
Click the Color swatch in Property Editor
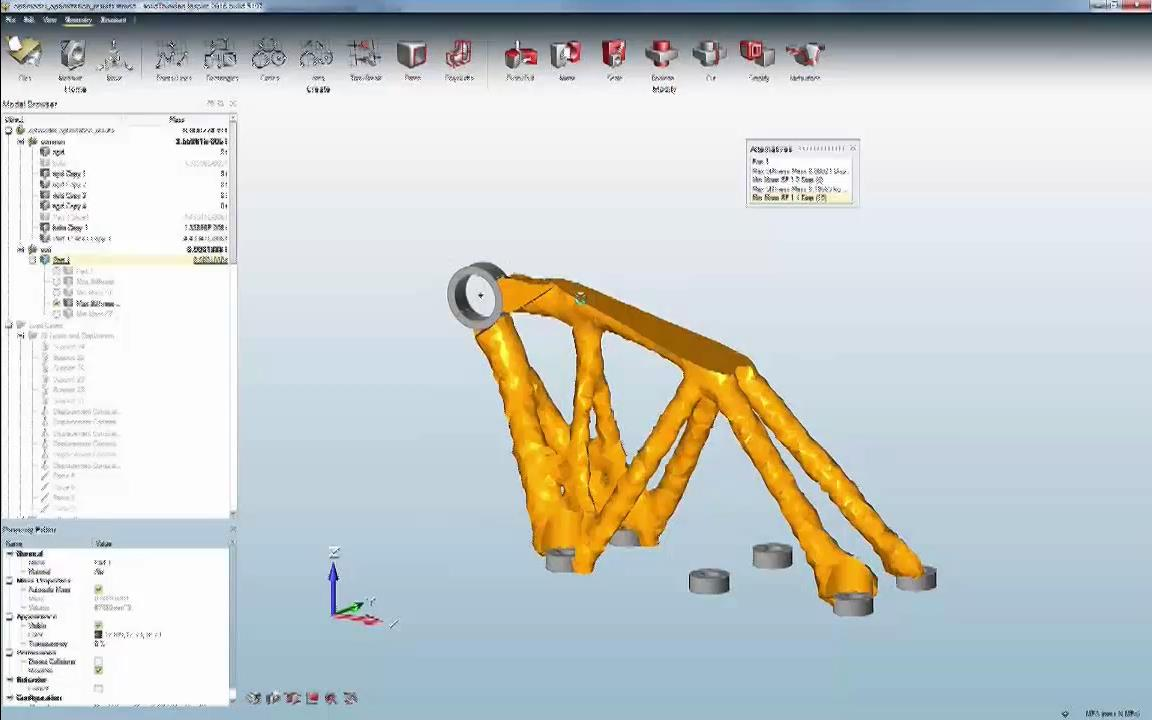[x=98, y=635]
